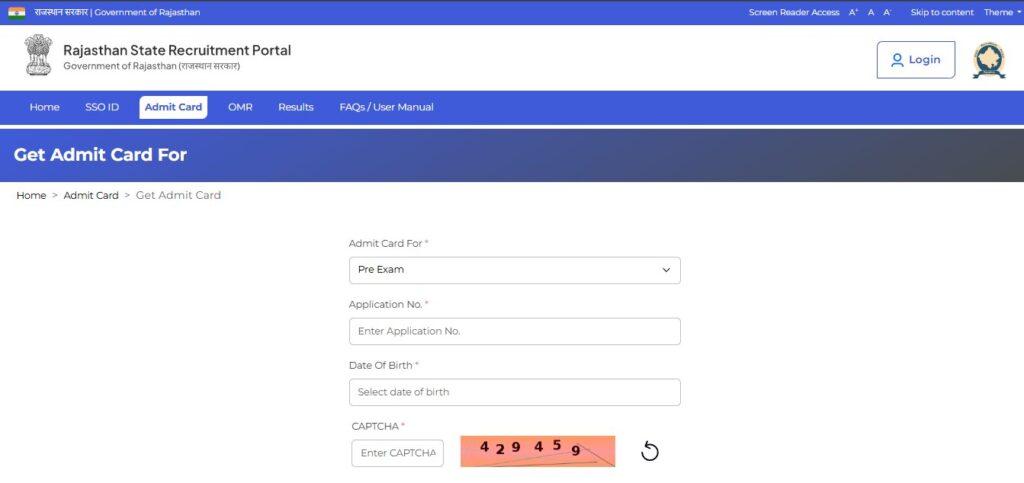Open the OMR tab
Viewport: 1024px width, 483px height.
click(x=240, y=107)
